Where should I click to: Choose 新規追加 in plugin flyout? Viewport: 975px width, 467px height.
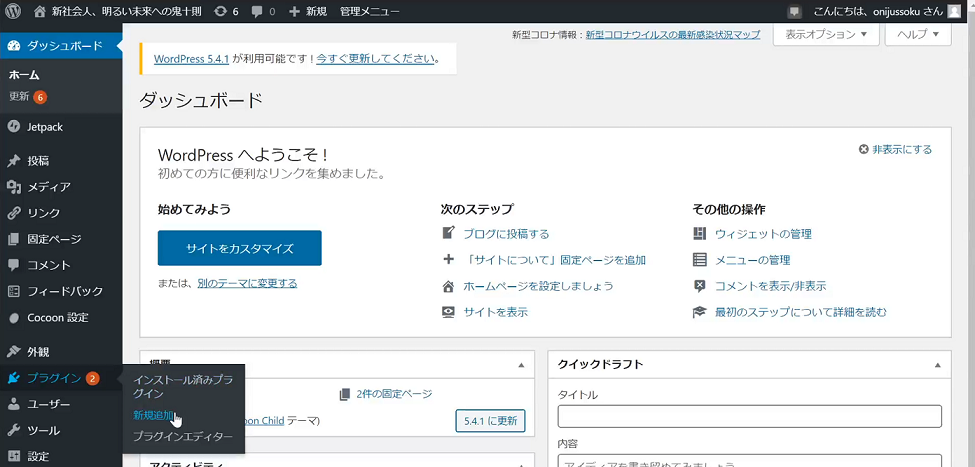pos(153,415)
